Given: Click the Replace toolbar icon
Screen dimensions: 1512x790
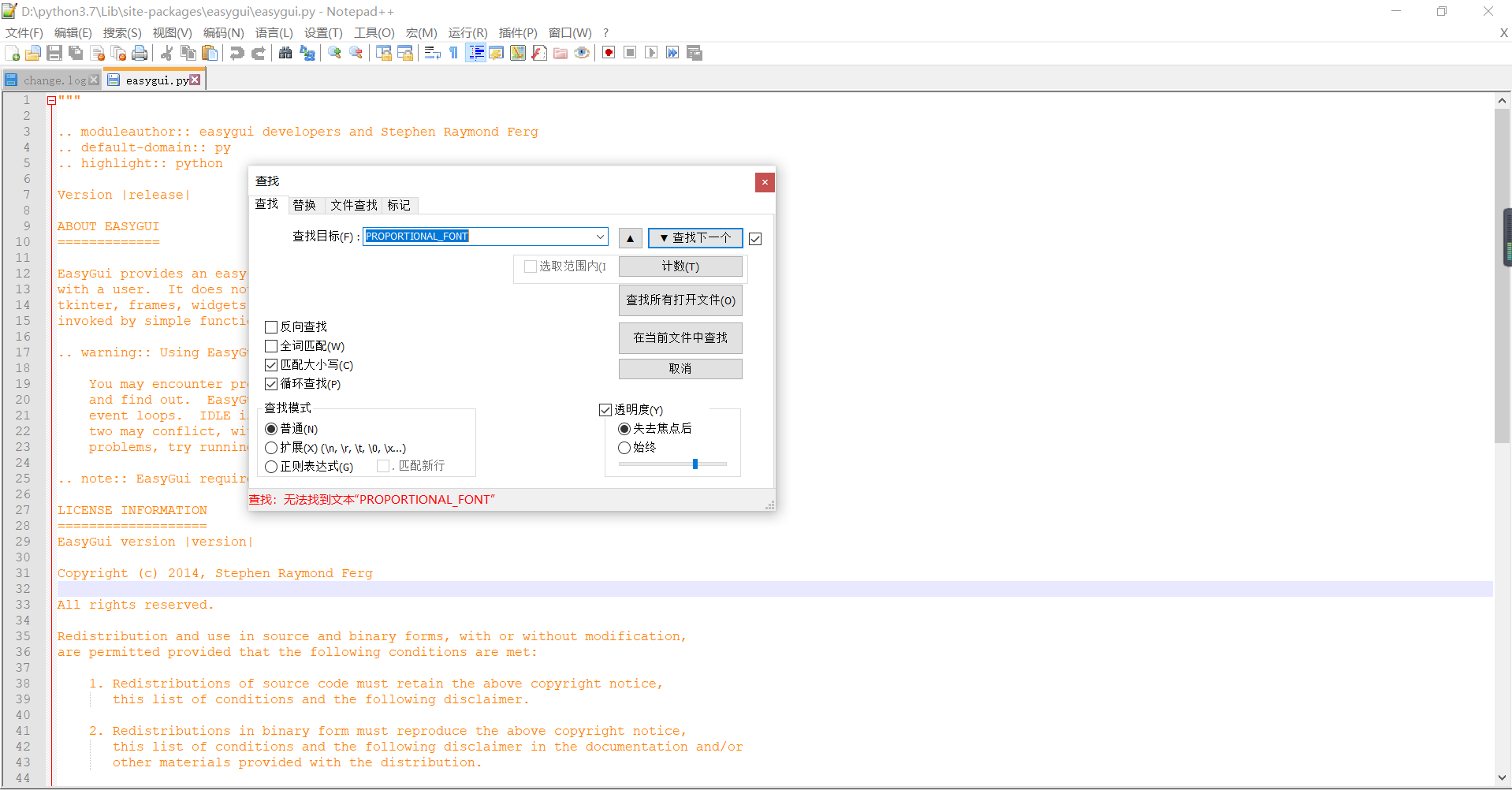Looking at the screenshot, I should pyautogui.click(x=307, y=53).
